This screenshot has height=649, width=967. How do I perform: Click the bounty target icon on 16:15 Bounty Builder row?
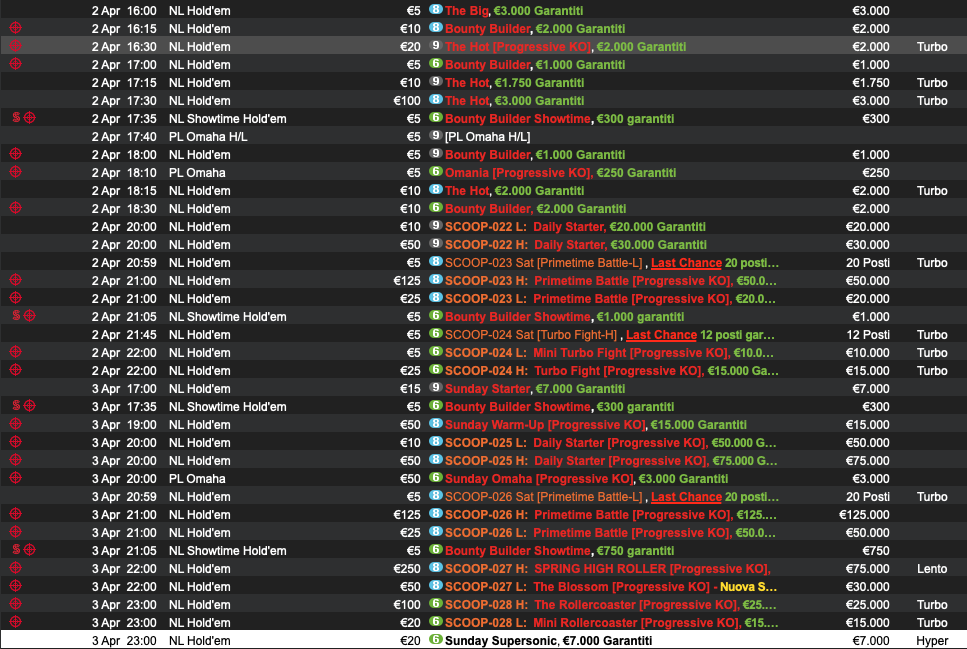pyautogui.click(x=15, y=28)
